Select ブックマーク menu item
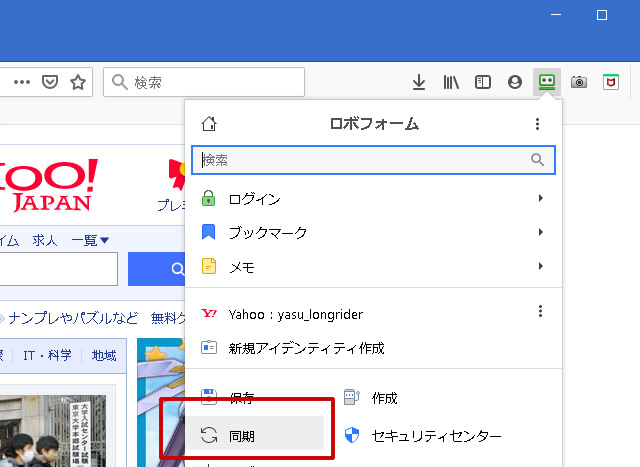640x467 pixels. coord(373,232)
